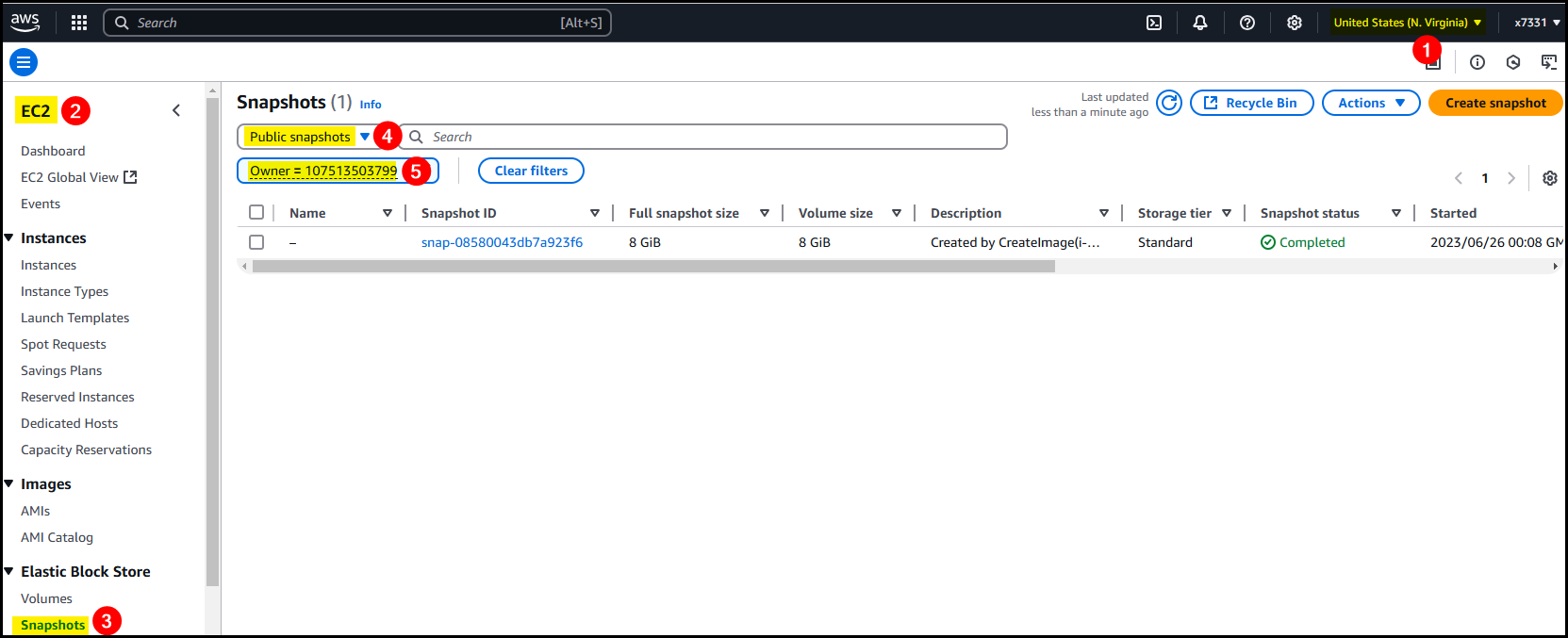Viewport: 1568px width, 638px height.
Task: Click Clear filters button
Action: pos(531,171)
